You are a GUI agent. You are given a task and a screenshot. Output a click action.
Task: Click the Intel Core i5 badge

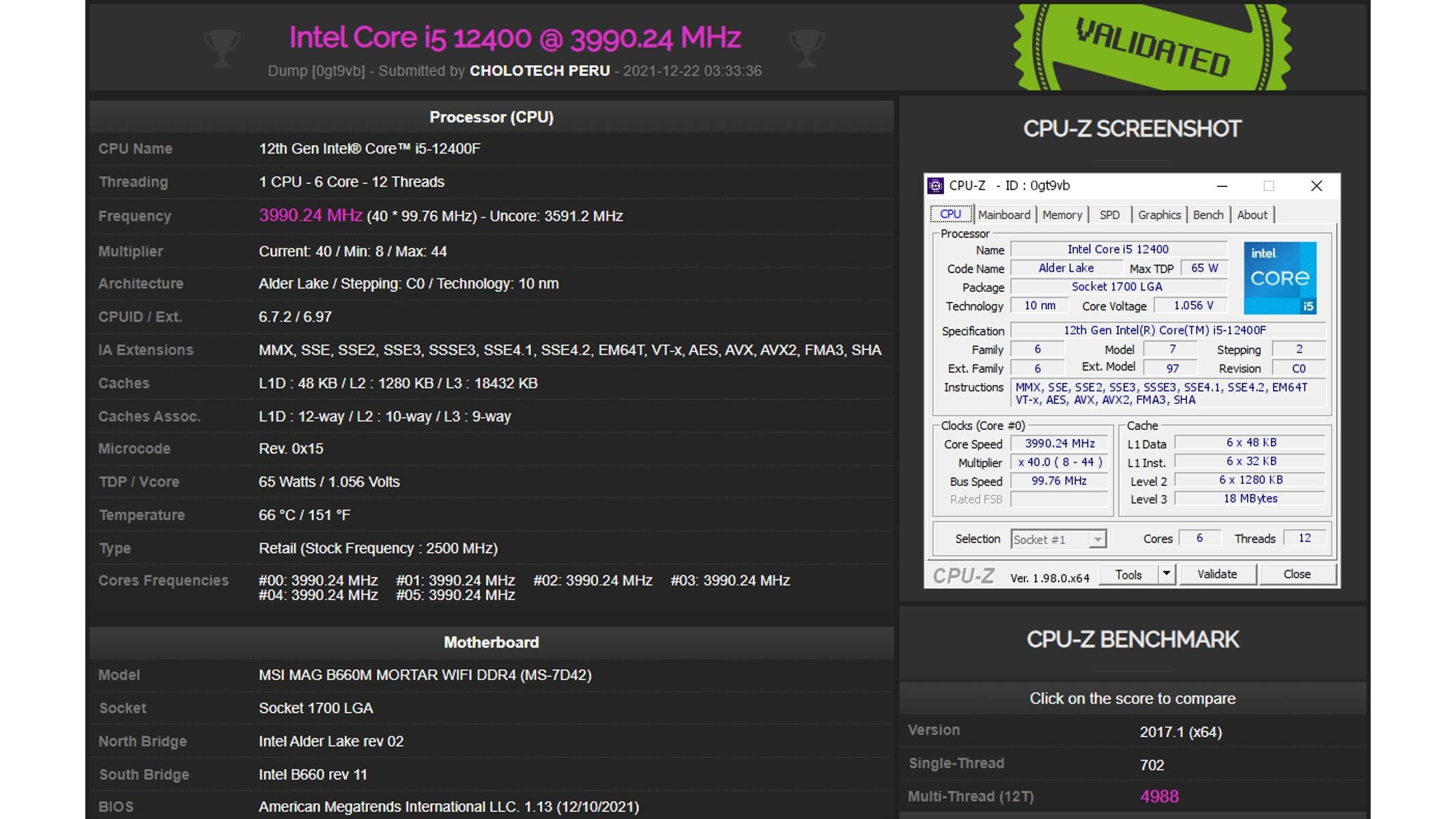tap(1281, 278)
